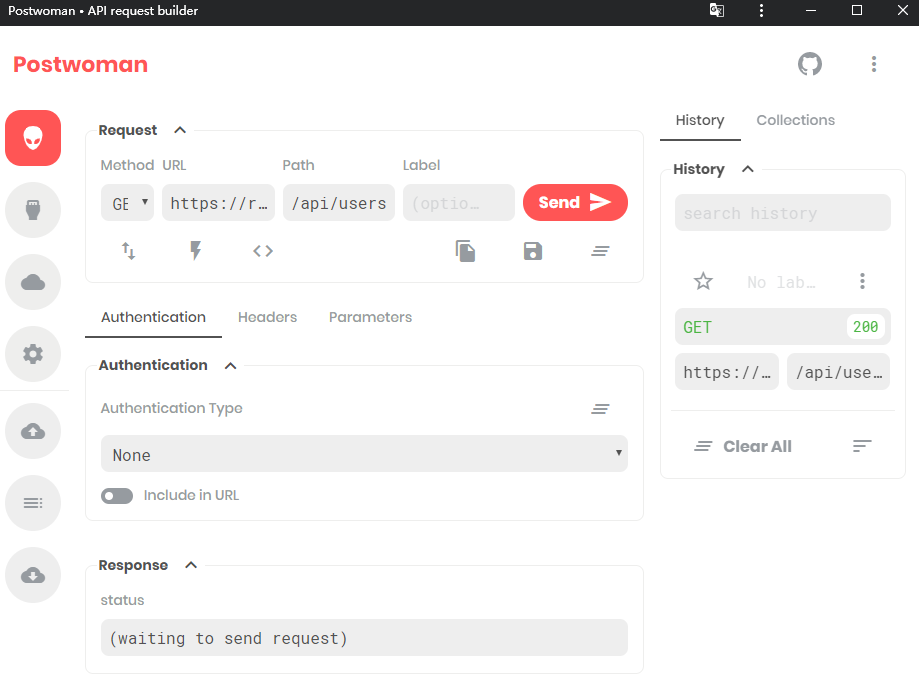Click the search history field
This screenshot has width=919, height=687.
782,213
